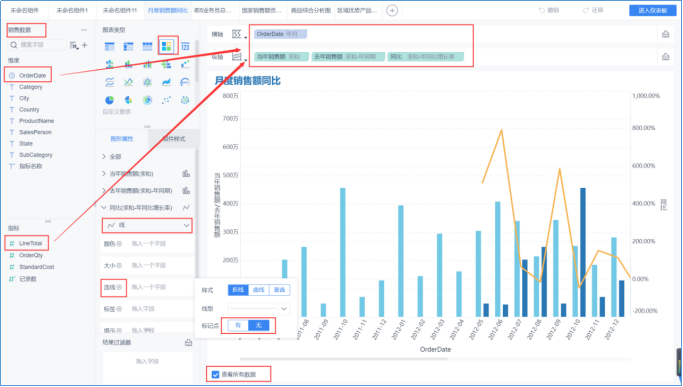Image resolution: width=683 pixels, height=387 pixels.
Task: Click the OrderDate 年月 field pill
Action: (281, 34)
